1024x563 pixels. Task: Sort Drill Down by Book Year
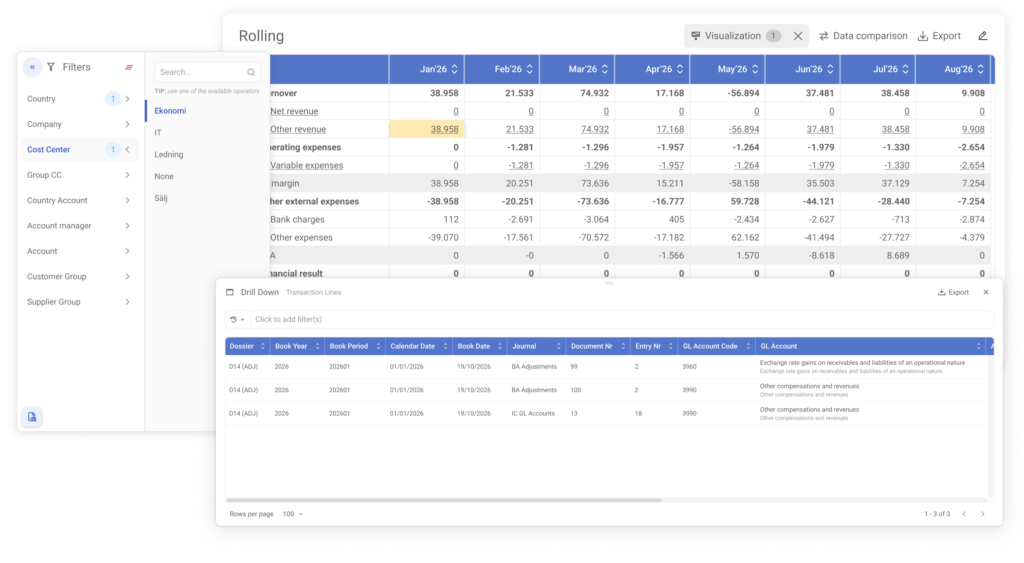(x=317, y=346)
